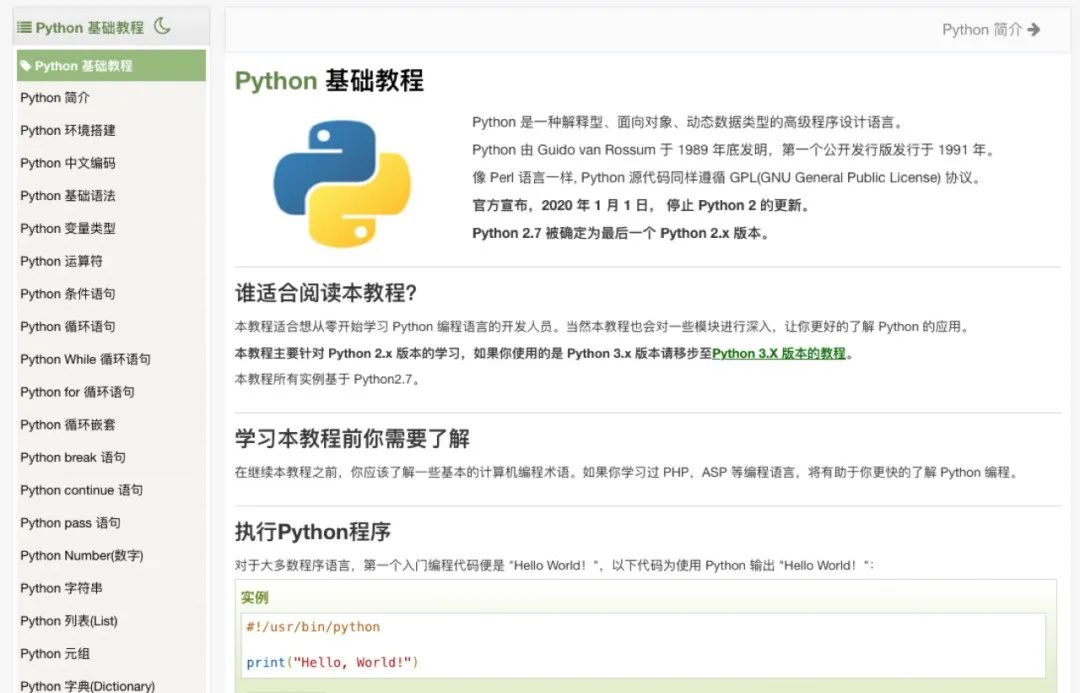Open Python 循环语句 chapter
This screenshot has width=1080, height=693.
coord(68,327)
